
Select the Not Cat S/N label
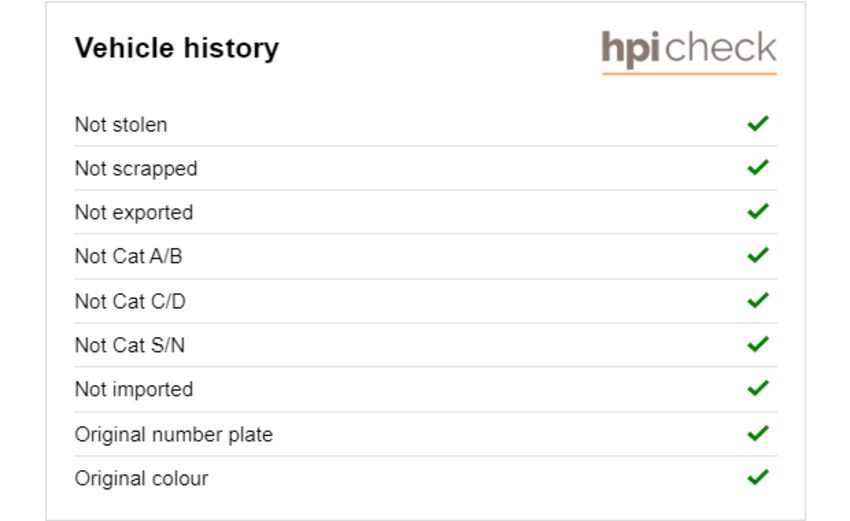coord(130,345)
